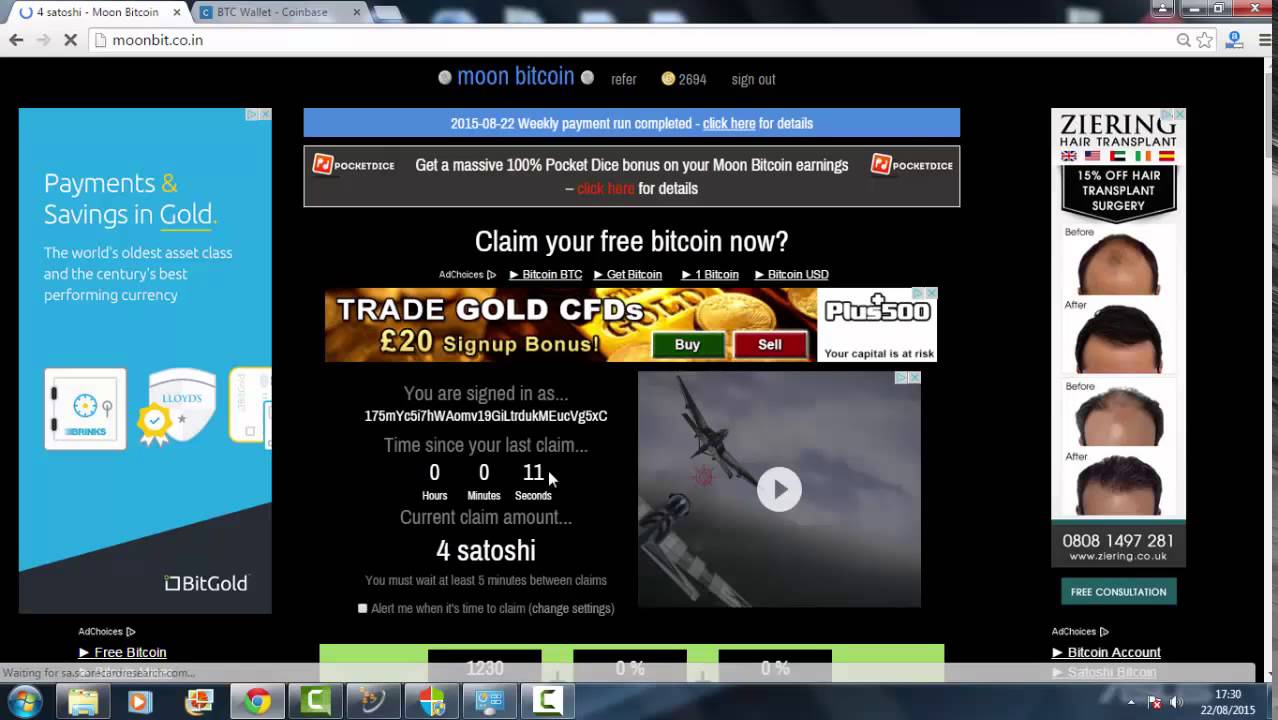
Task: Show hidden system tray icons
Action: (1131, 702)
